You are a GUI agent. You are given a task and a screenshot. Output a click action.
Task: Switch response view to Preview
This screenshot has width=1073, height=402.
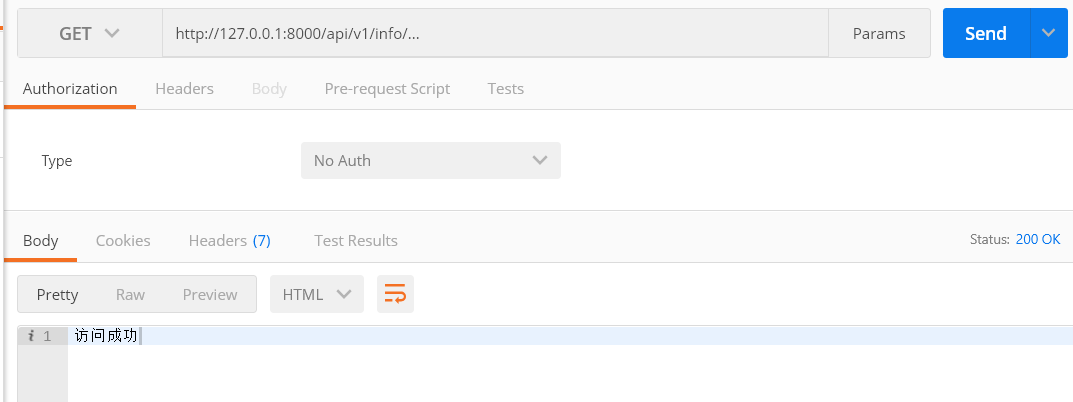210,294
